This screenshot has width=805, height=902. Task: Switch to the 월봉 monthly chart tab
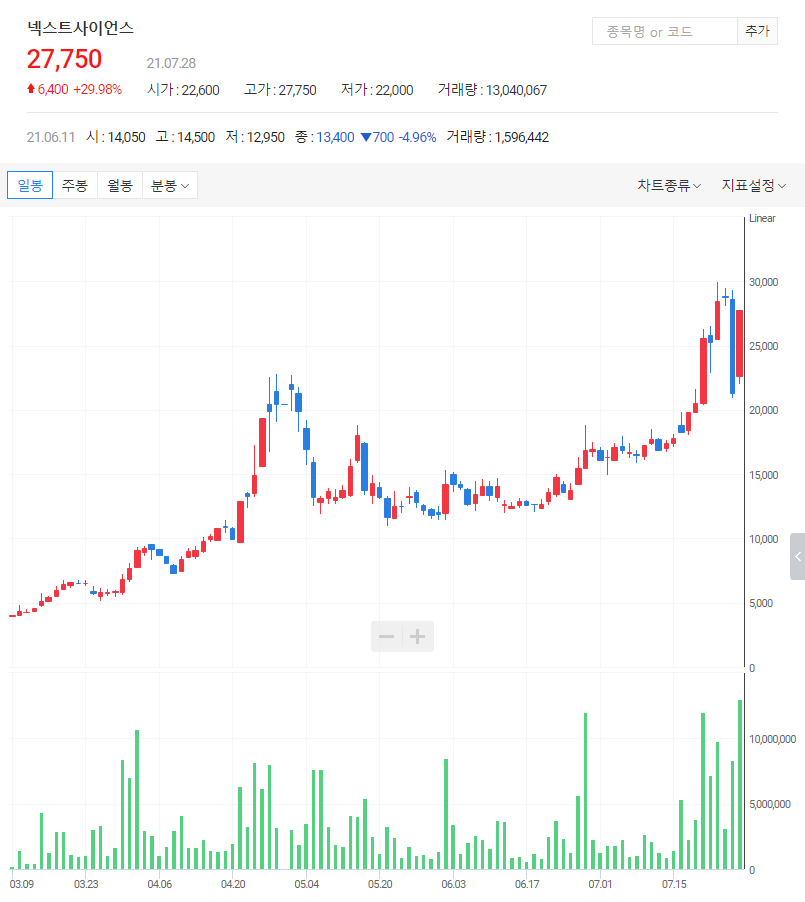pos(120,185)
